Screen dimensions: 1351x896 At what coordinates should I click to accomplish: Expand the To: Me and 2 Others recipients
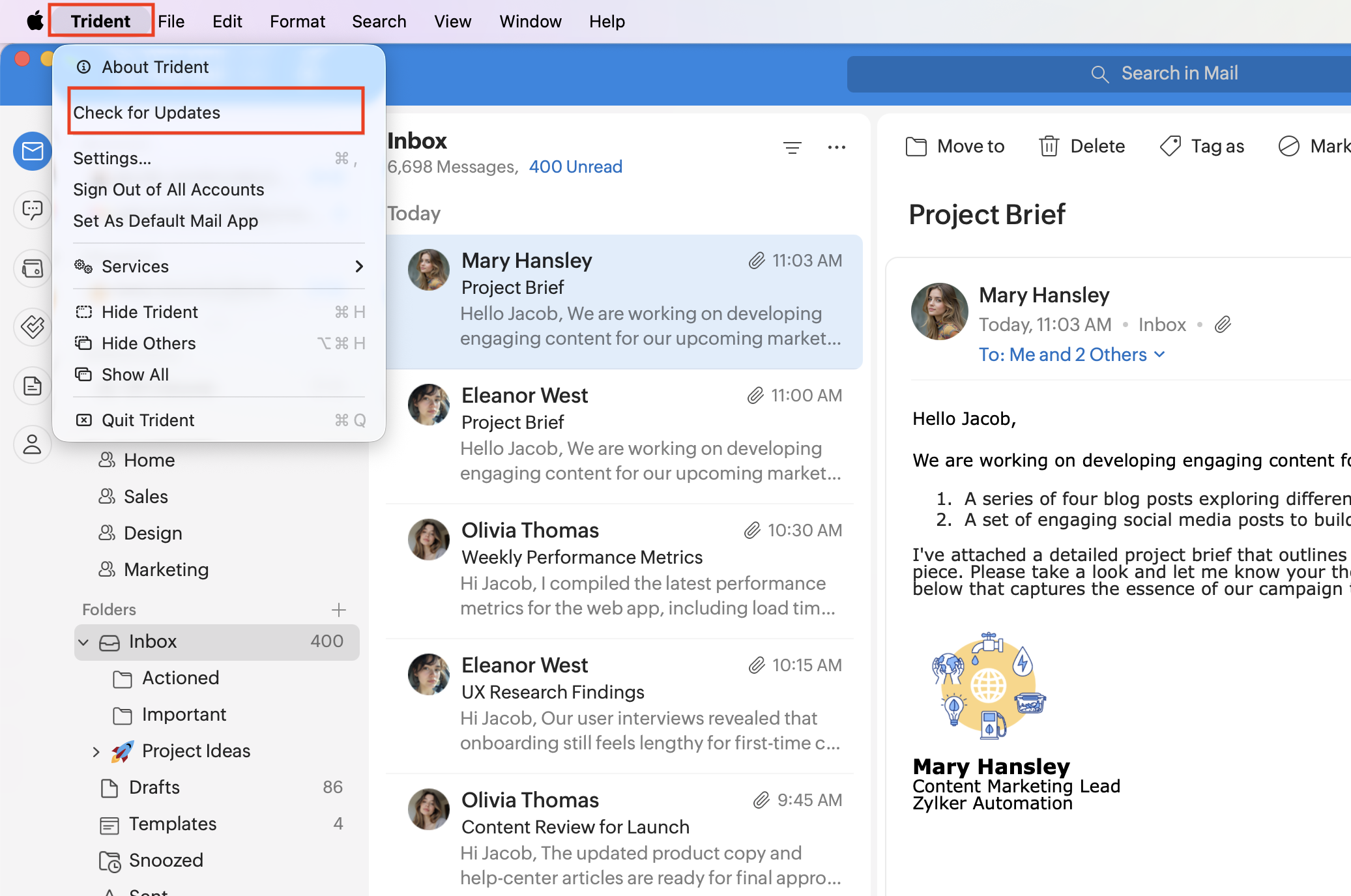click(1071, 354)
